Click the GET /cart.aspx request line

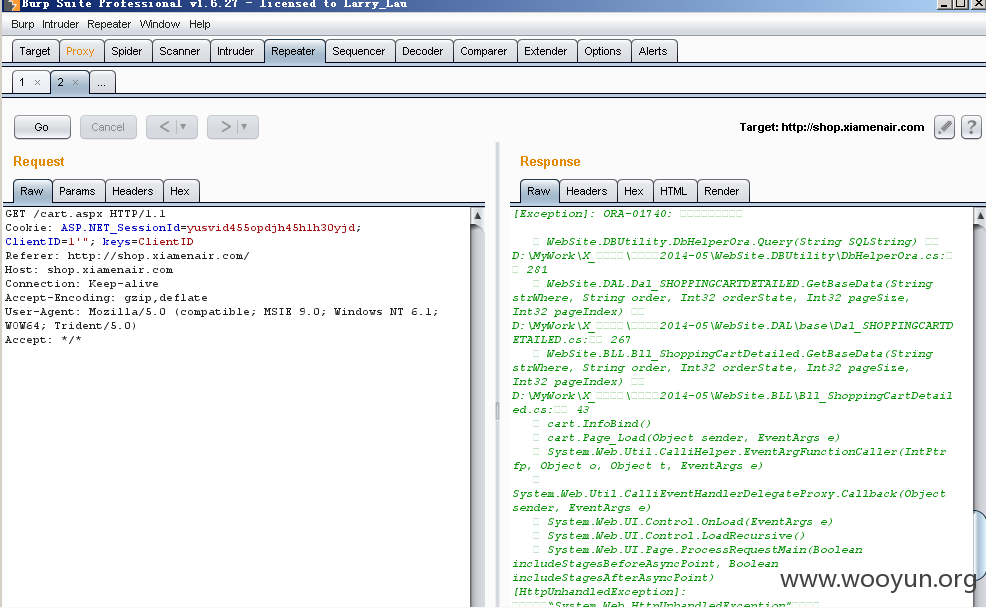point(86,214)
